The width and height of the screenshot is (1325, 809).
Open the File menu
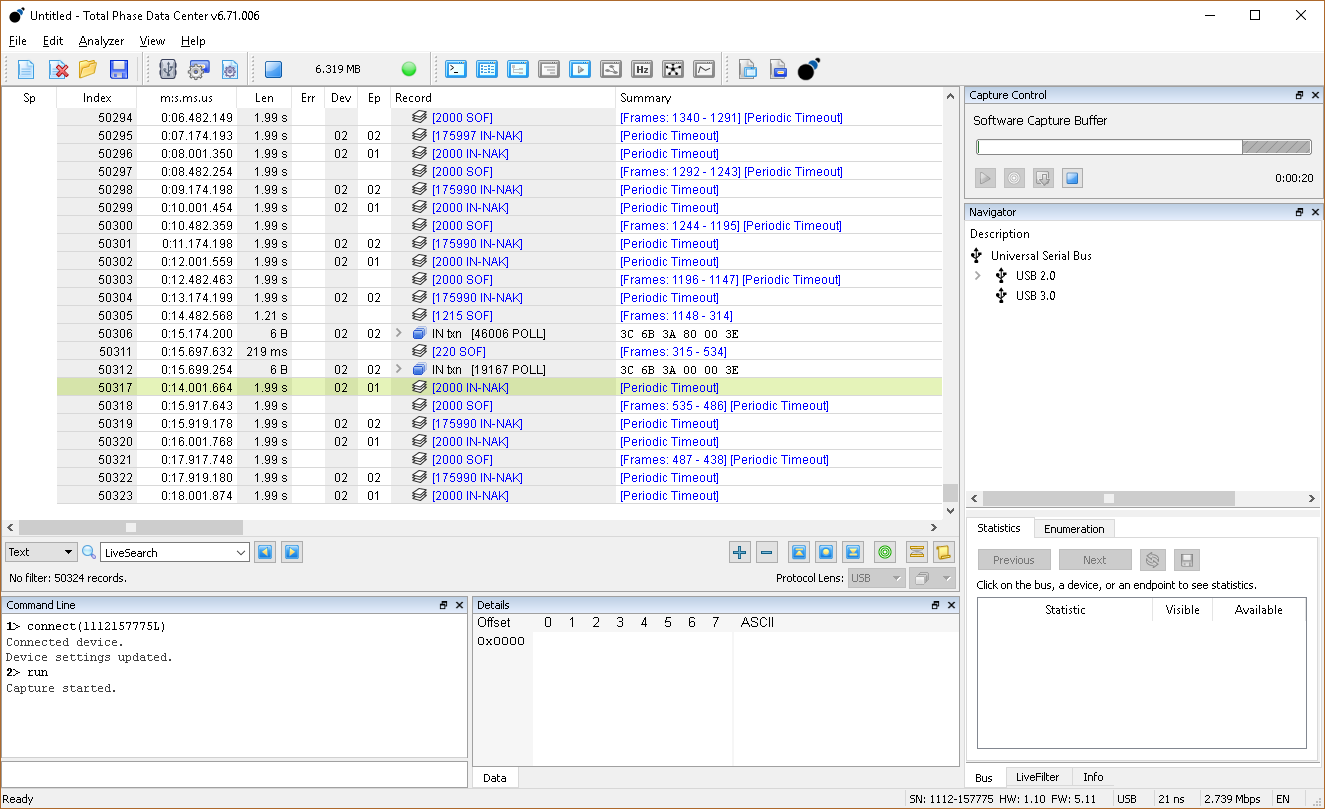[17, 41]
